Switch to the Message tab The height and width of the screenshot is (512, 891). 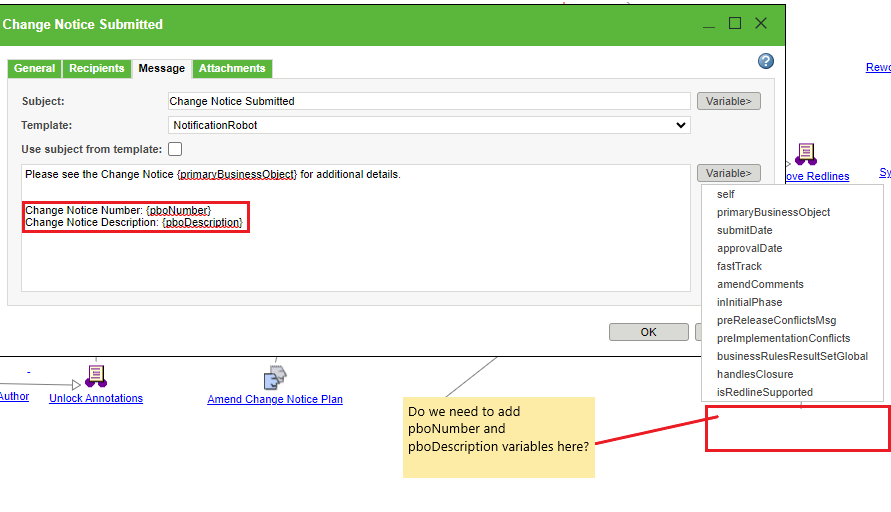161,68
